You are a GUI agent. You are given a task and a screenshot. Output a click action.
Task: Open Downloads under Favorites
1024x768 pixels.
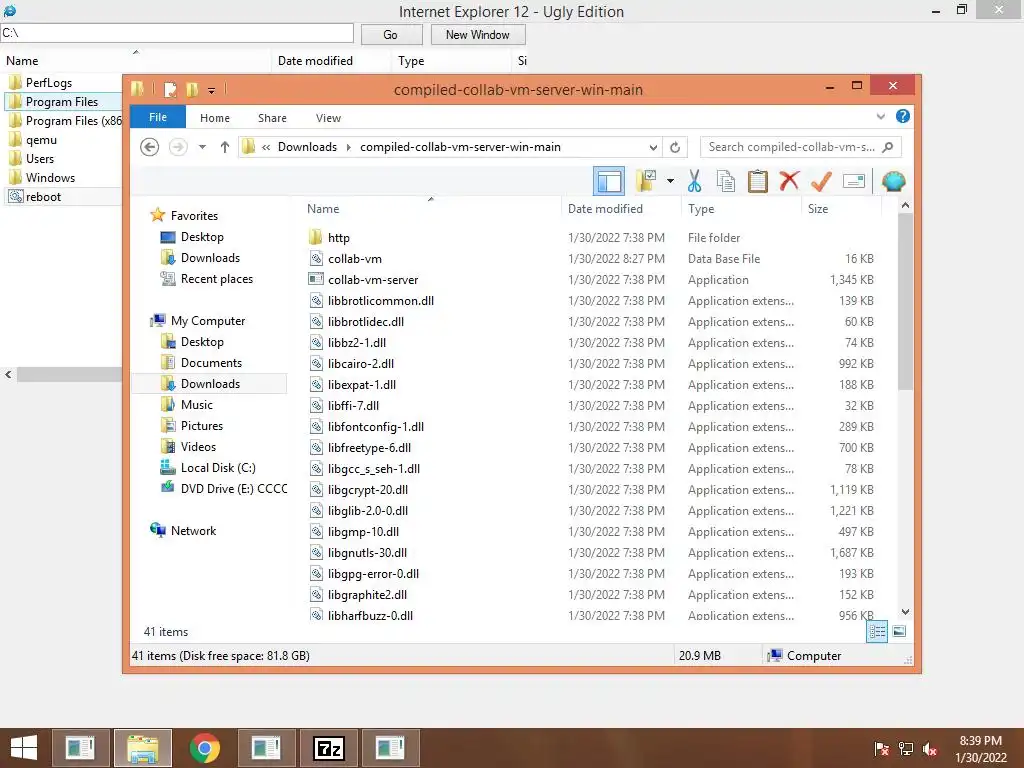coord(210,257)
